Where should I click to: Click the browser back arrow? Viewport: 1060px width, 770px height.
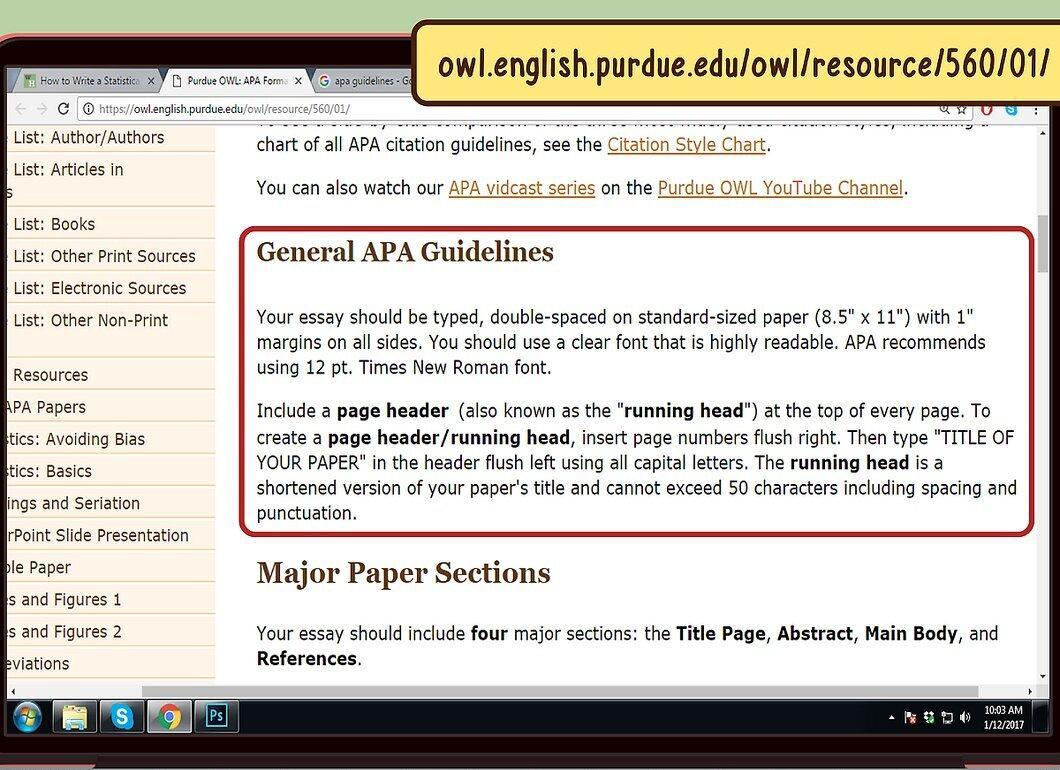click(21, 109)
